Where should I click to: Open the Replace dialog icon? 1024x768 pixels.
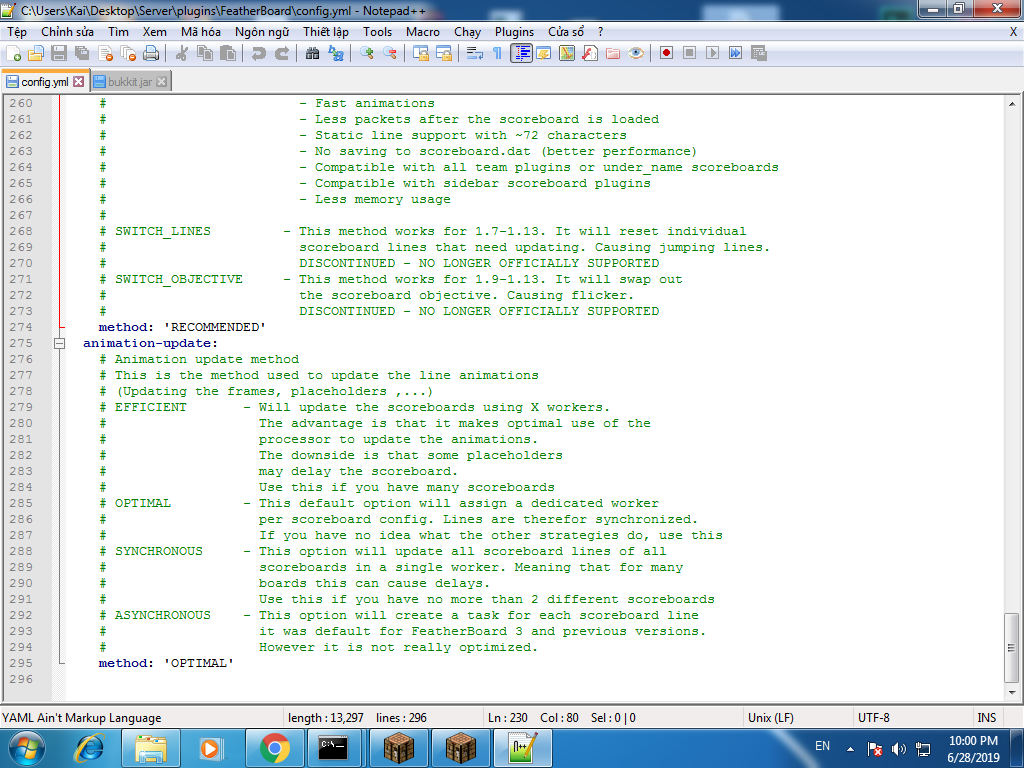point(336,54)
